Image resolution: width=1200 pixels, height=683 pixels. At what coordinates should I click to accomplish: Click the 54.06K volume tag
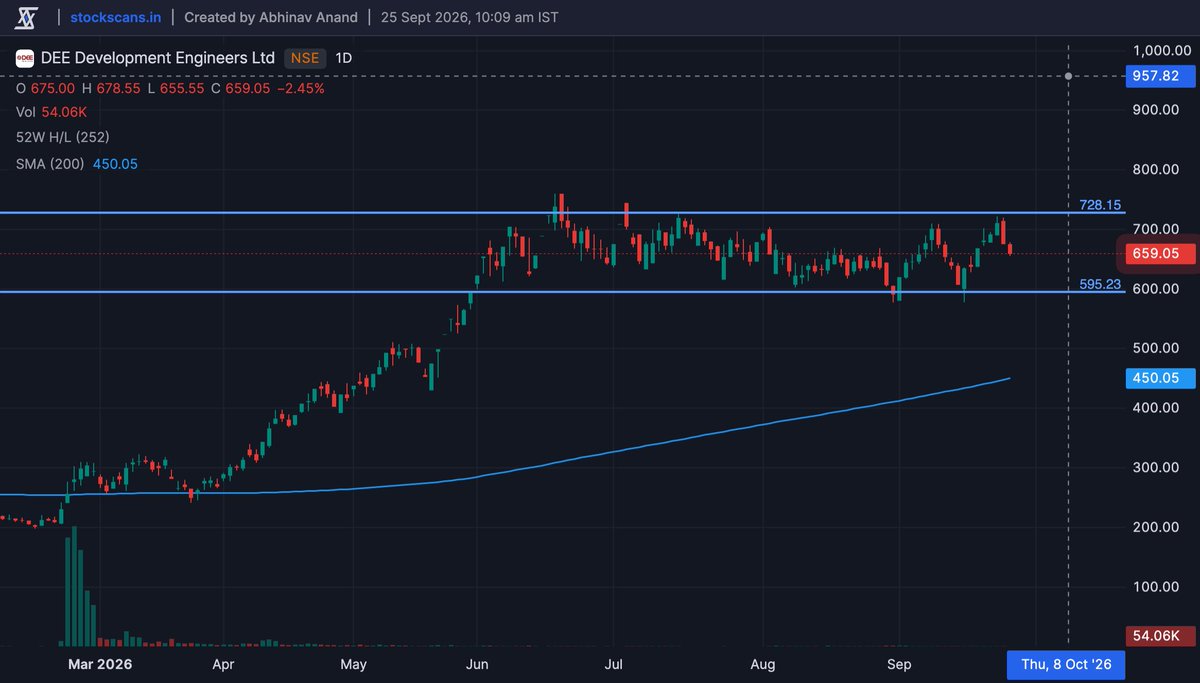click(x=1160, y=636)
